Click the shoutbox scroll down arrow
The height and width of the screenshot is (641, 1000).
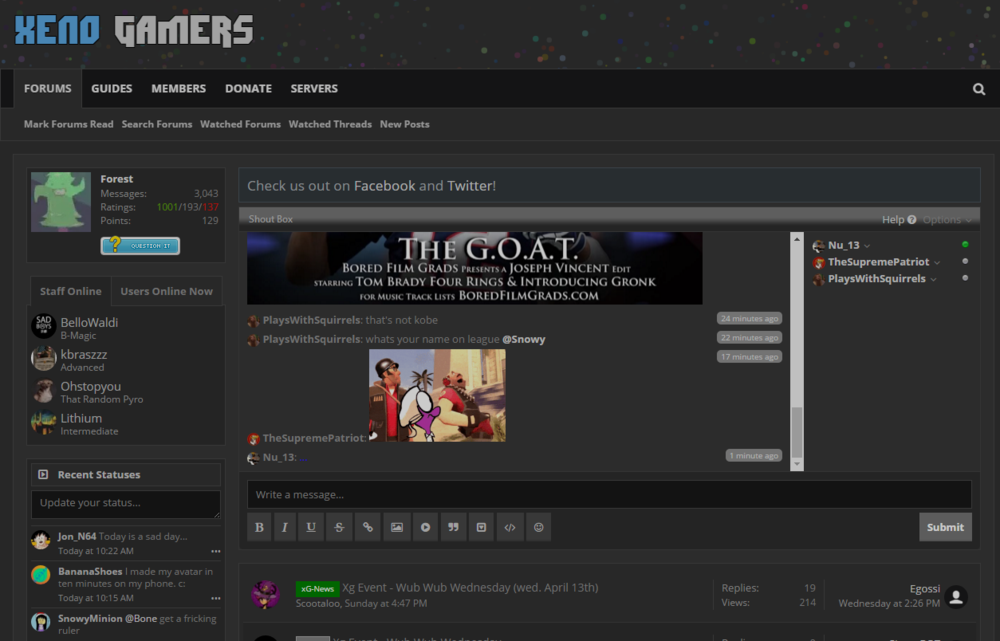pos(797,464)
